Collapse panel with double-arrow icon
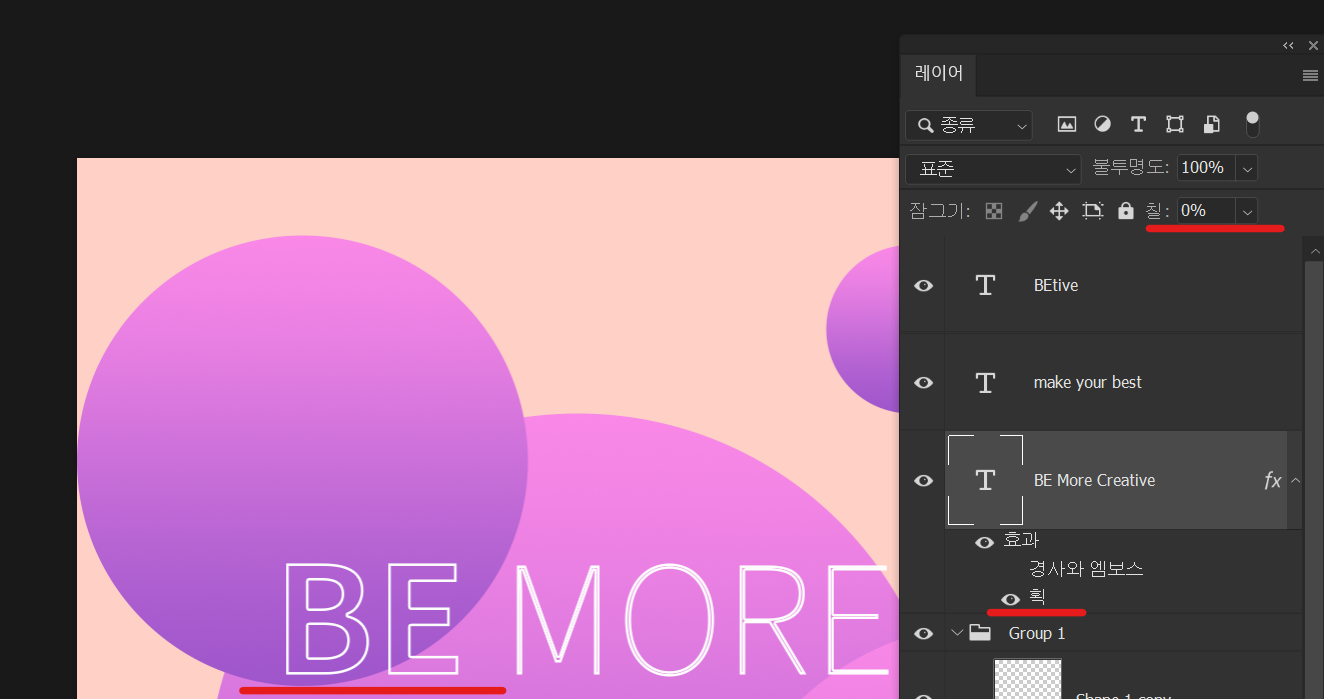Viewport: 1324px width, 699px height. (x=1288, y=46)
